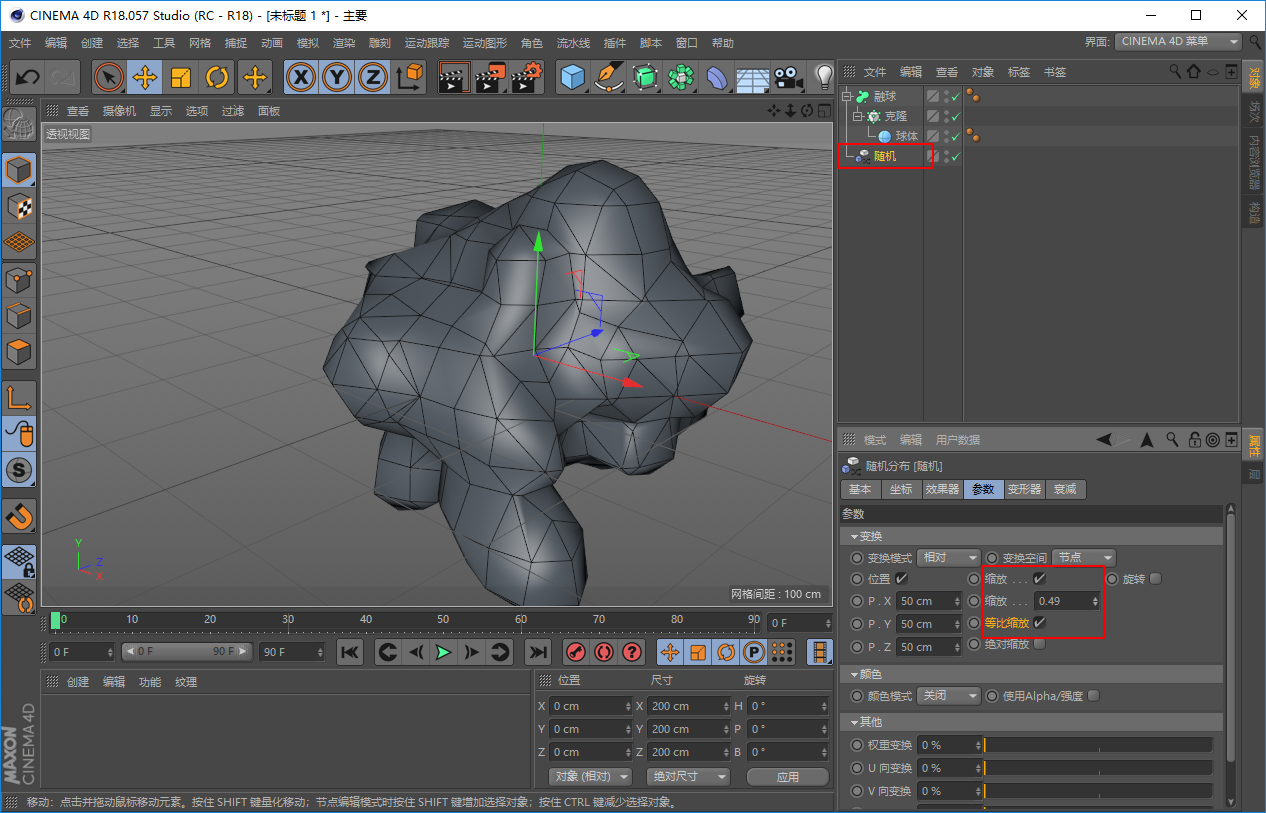Open viewport 摄像机 menu
This screenshot has height=813, width=1266.
tap(119, 111)
